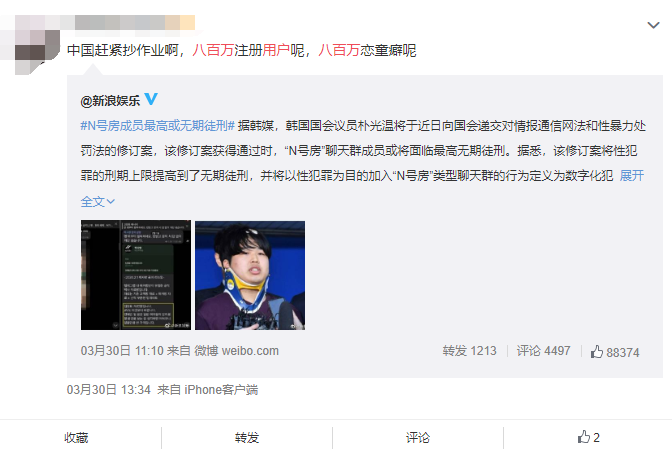The image size is (672, 455).
Task: Click the 收藏 button
Action: pos(76,437)
